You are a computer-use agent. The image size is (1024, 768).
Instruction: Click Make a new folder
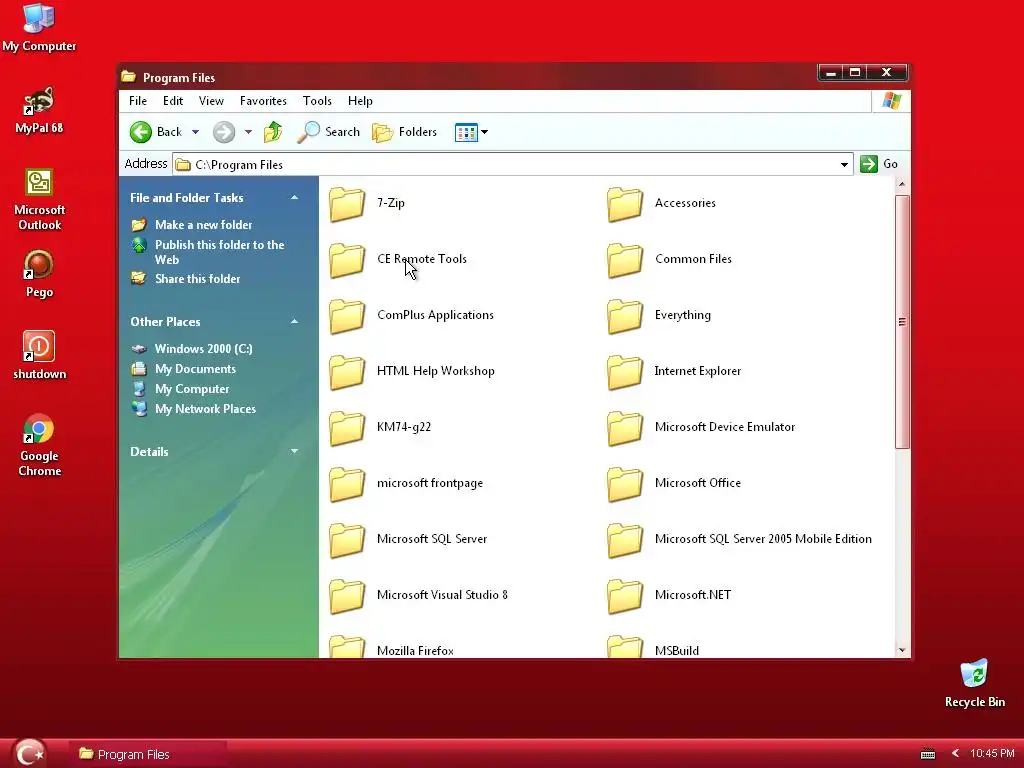(x=203, y=225)
